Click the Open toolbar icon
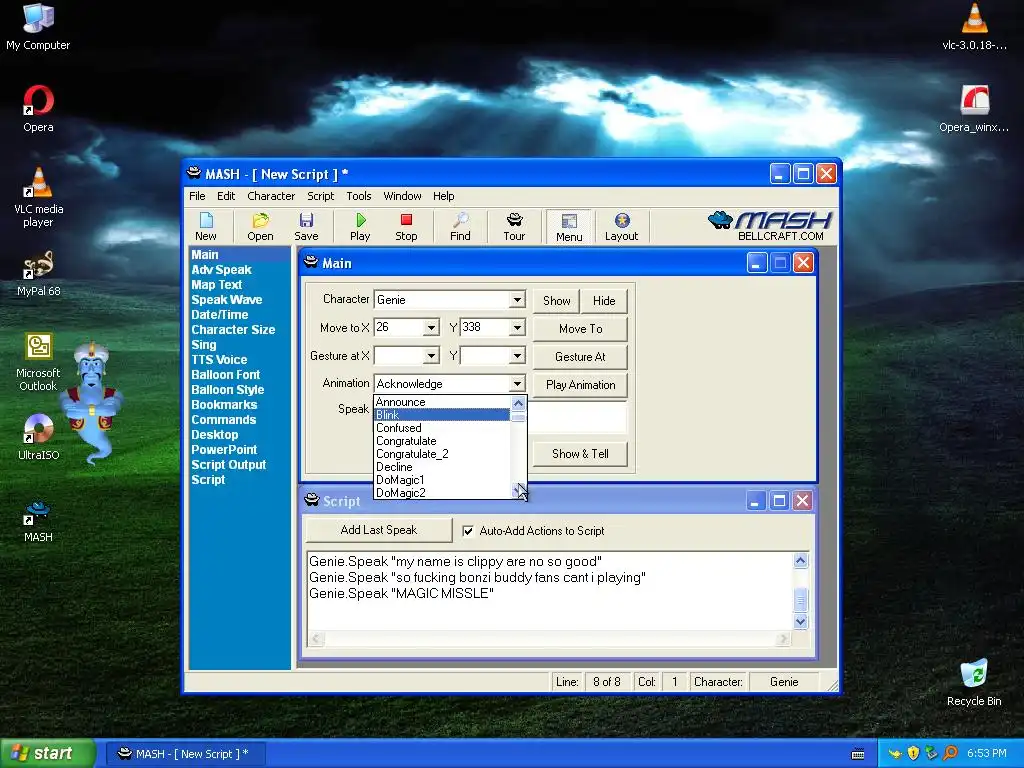This screenshot has height=768, width=1024. [x=260, y=227]
